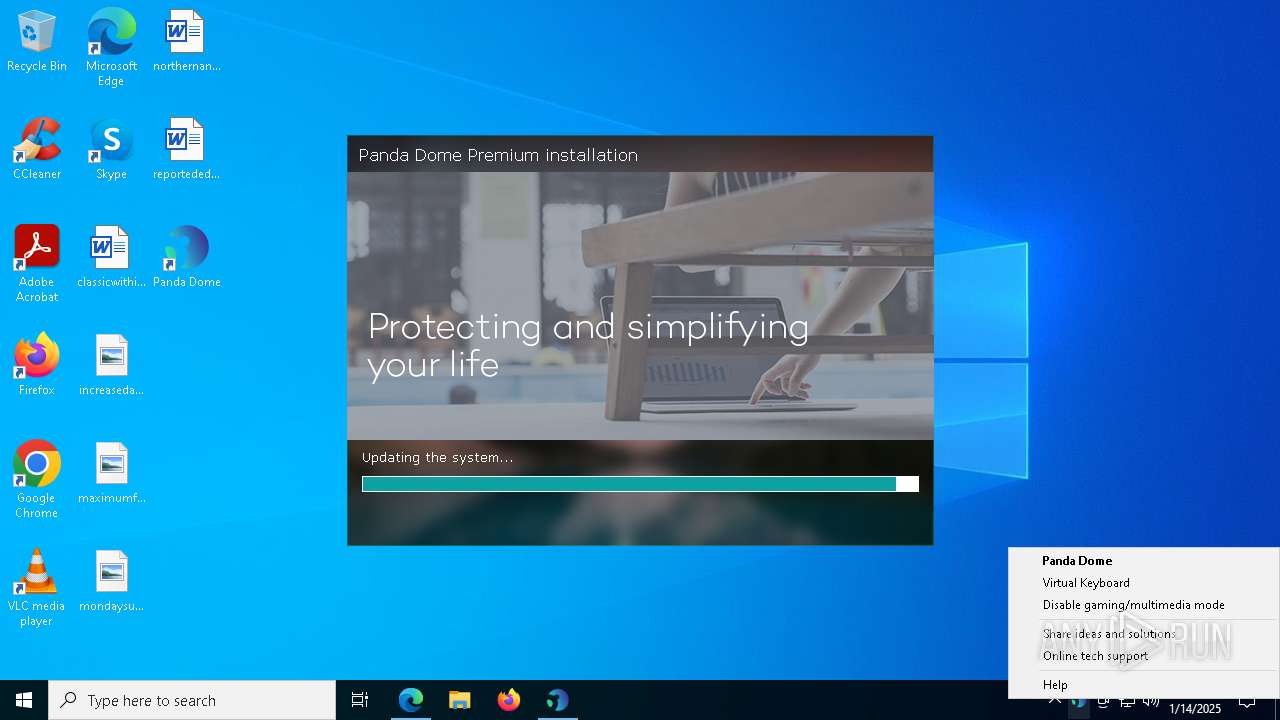Select the maximumf... image file

pyautogui.click(x=111, y=474)
